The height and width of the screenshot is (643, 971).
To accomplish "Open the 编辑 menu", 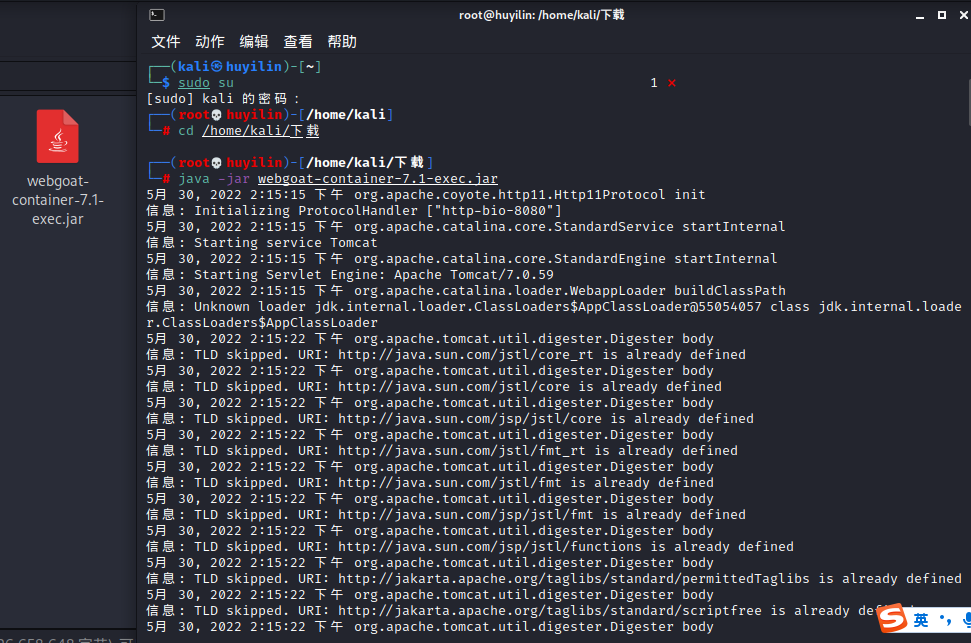I will (254, 42).
